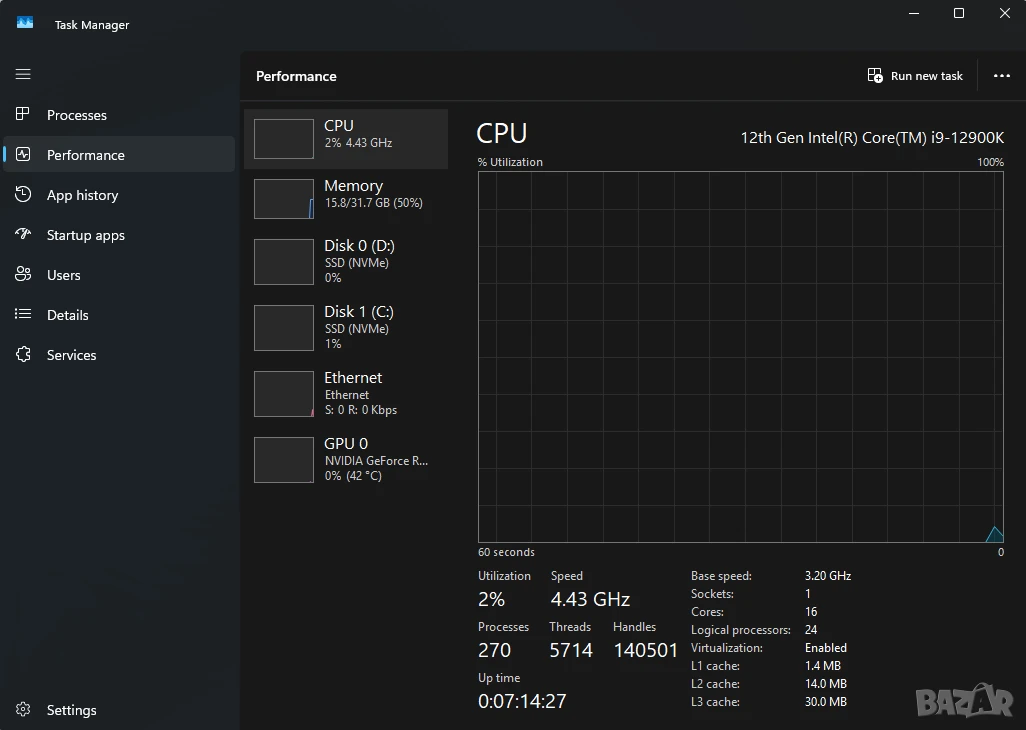The width and height of the screenshot is (1026, 730).
Task: Select the Performance tab in the sidebar
Action: 119,154
